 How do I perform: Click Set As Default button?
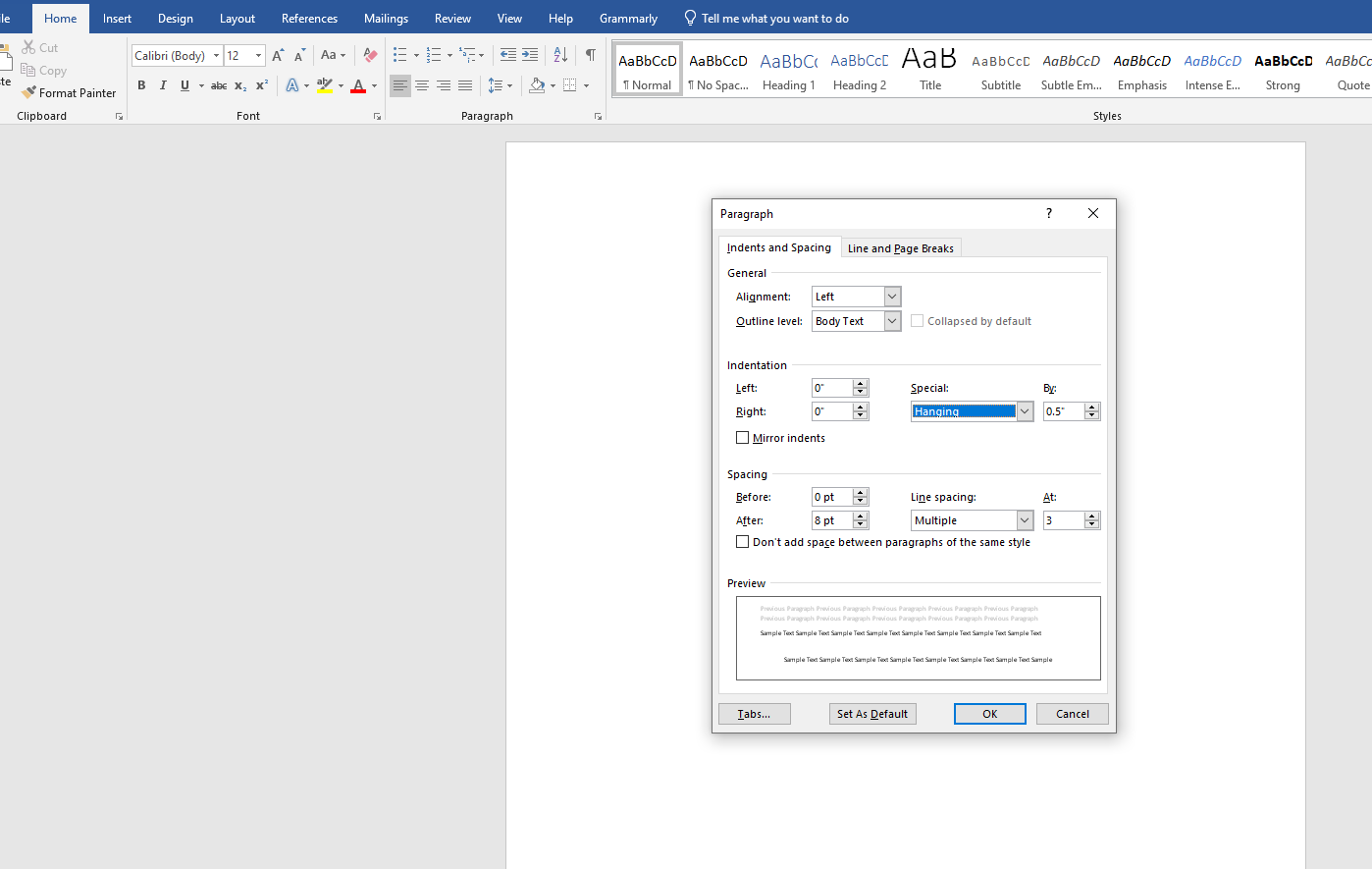872,714
